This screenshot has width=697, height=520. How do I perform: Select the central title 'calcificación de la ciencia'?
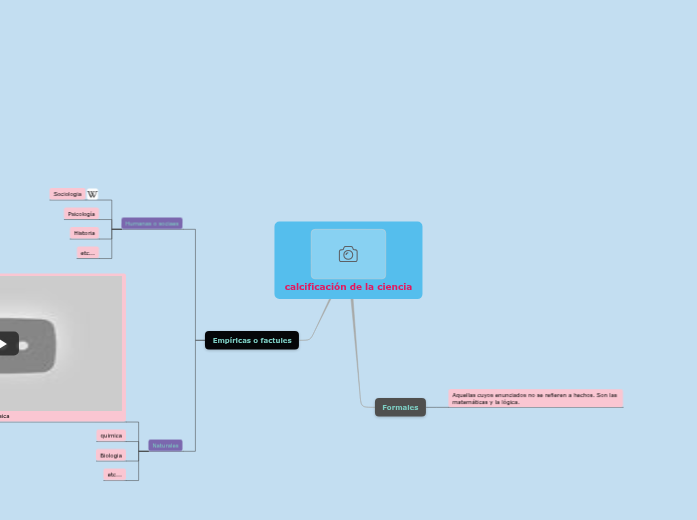[x=348, y=287]
